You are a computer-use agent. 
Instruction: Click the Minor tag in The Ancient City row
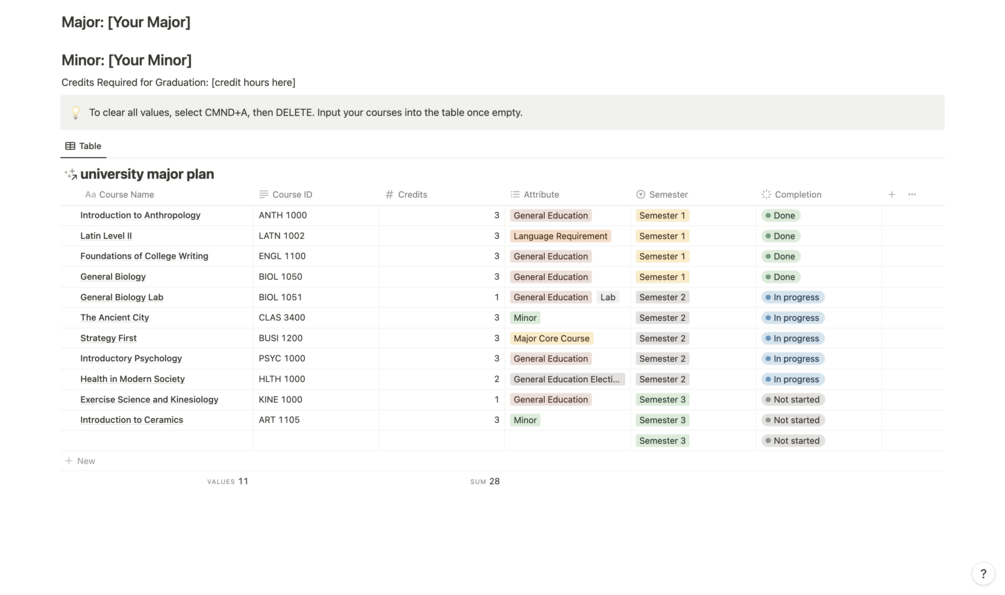525,318
